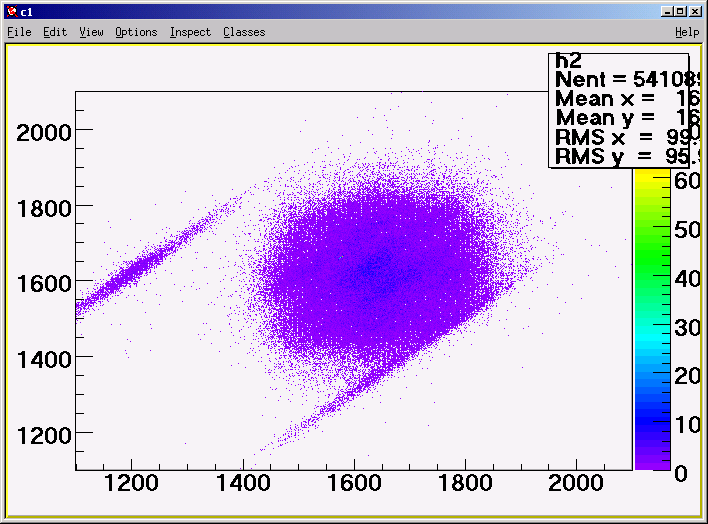This screenshot has width=708, height=524.
Task: Click y-axis label 1200
Action: click(x=44, y=436)
